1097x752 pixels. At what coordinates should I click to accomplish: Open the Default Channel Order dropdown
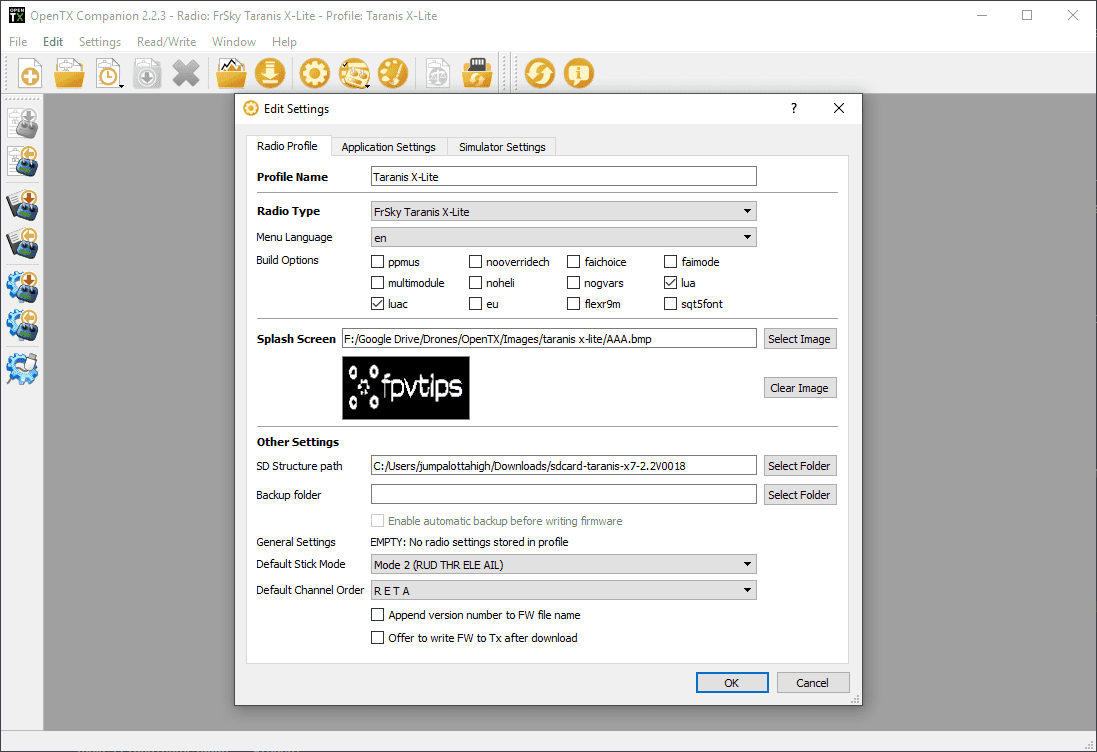coord(563,590)
